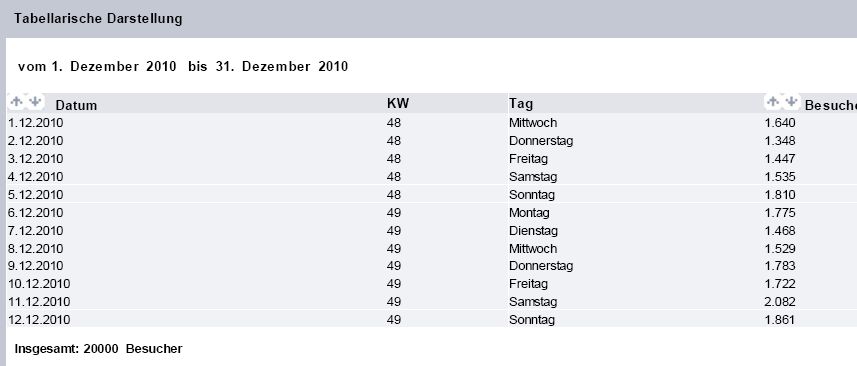Click the Insgesamt: 20000 Besucher total
Screen dimensions: 857x366
click(98, 349)
